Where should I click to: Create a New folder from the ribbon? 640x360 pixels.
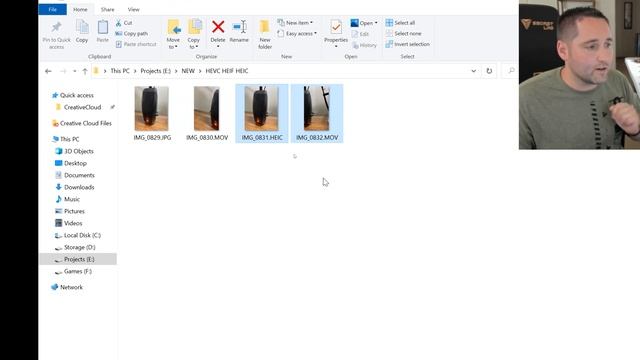pyautogui.click(x=265, y=34)
